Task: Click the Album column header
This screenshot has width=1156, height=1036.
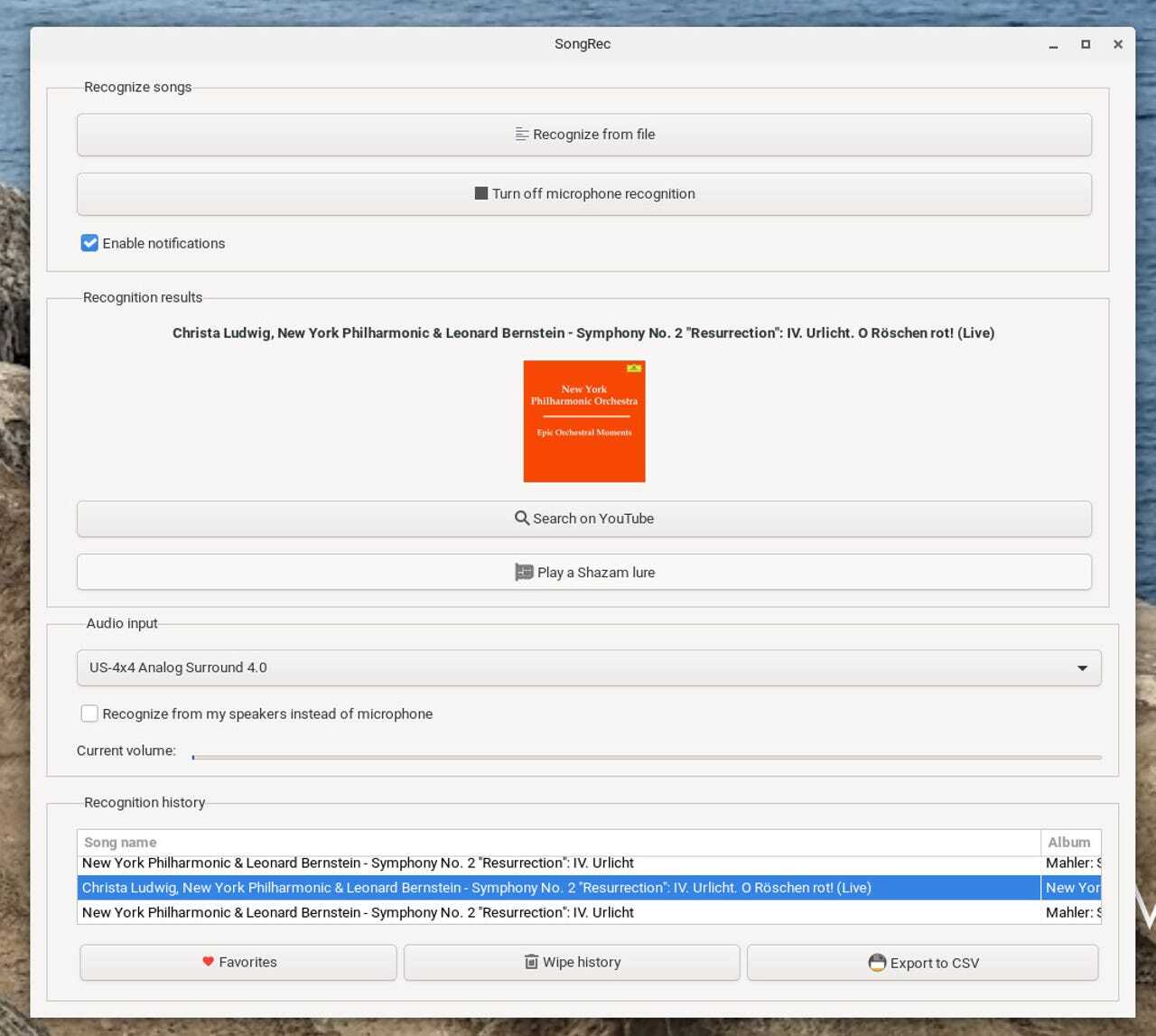Action: coord(1071,842)
